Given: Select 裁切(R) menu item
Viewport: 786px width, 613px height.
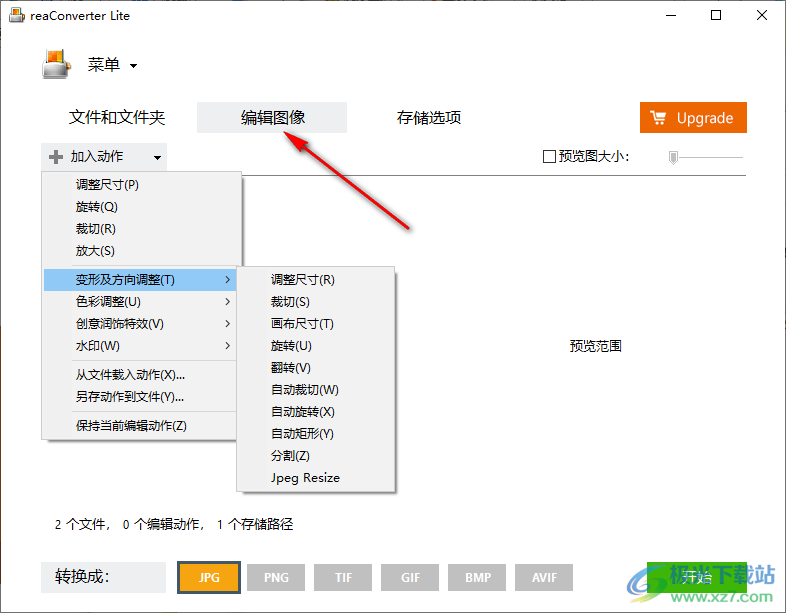Looking at the screenshot, I should pyautogui.click(x=139, y=229).
